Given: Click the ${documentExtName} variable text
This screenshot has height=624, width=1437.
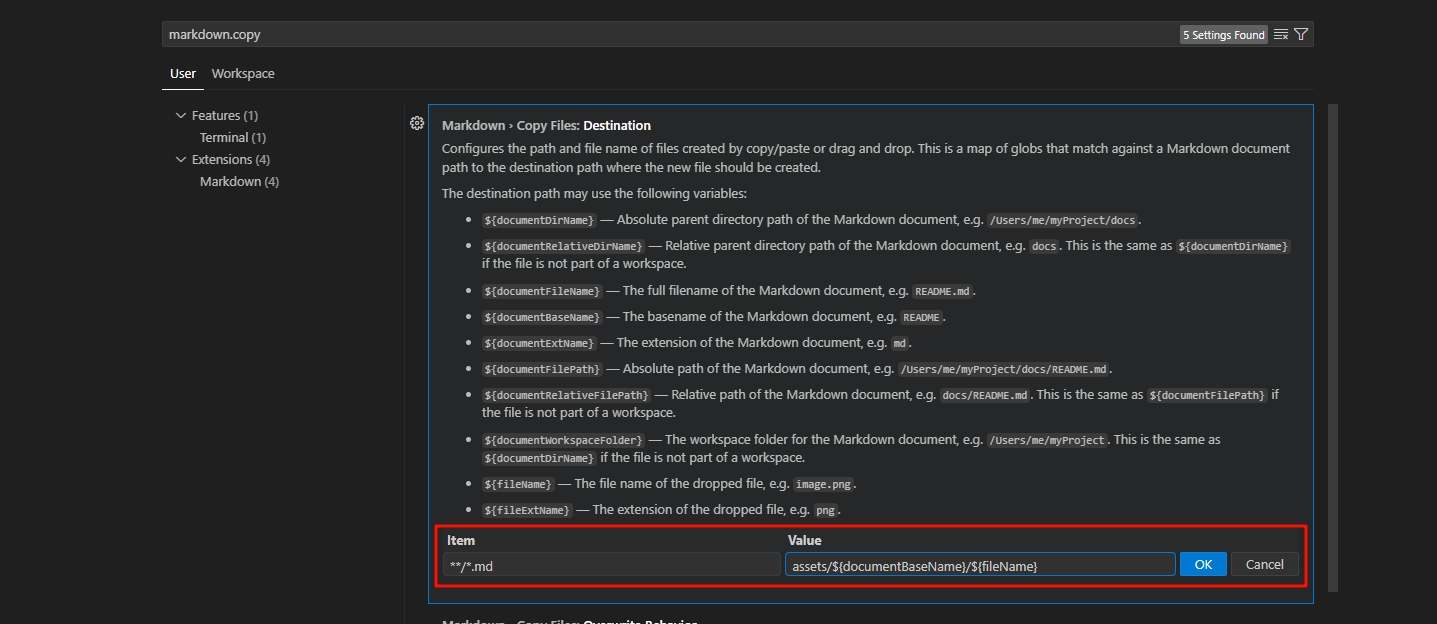Looking at the screenshot, I should 539,343.
